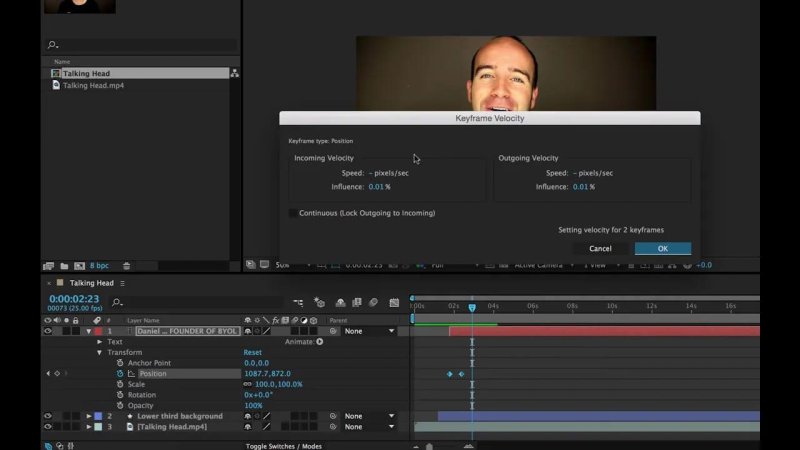Viewport: 800px width, 450px height.
Task: Click the Animate text arrow button
Action: 320,342
